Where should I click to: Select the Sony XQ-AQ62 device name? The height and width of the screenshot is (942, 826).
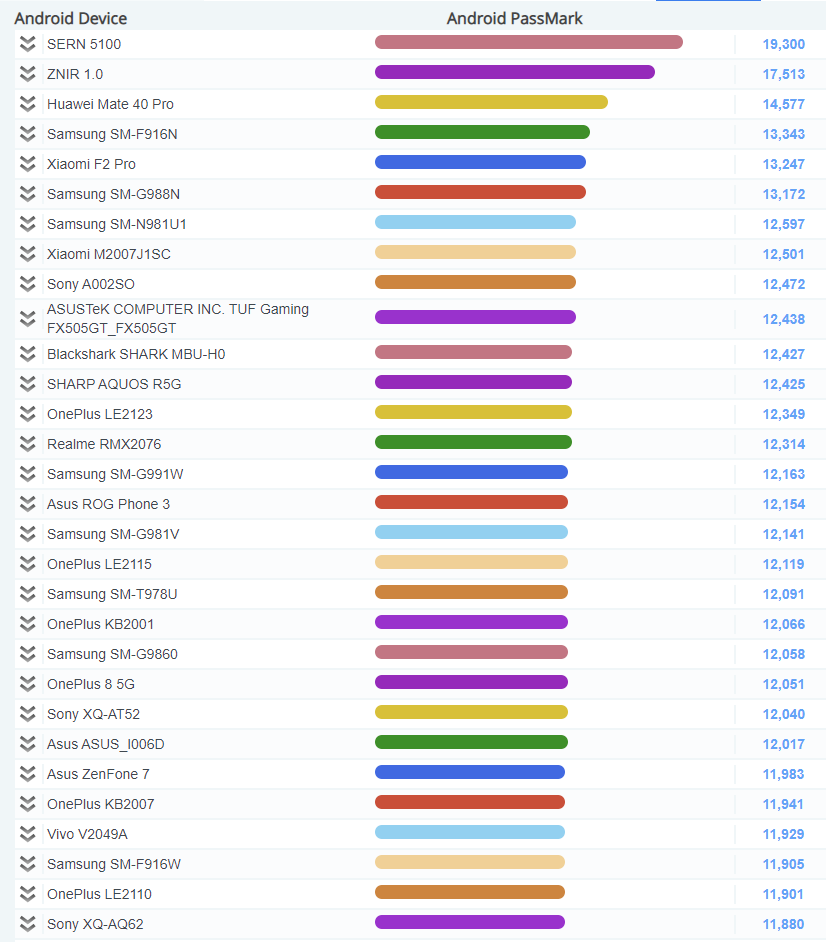pos(95,925)
